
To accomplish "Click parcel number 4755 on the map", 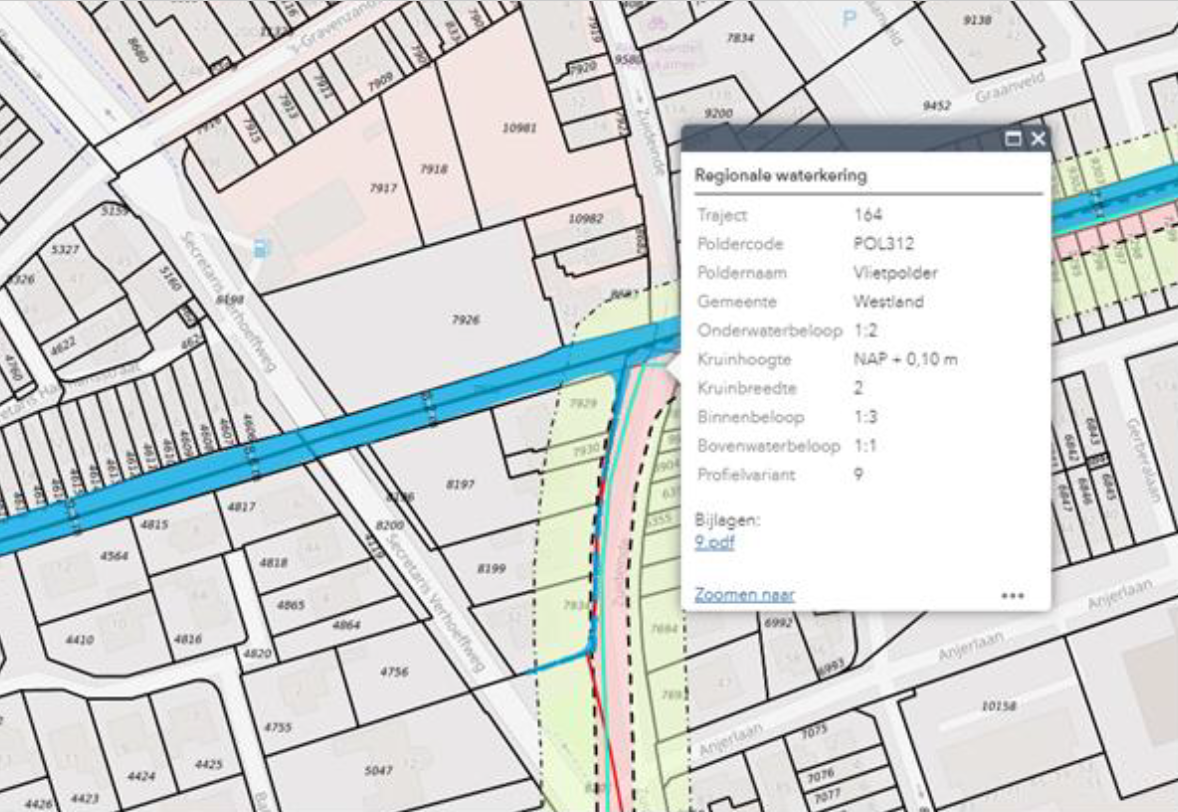I will (x=278, y=727).
